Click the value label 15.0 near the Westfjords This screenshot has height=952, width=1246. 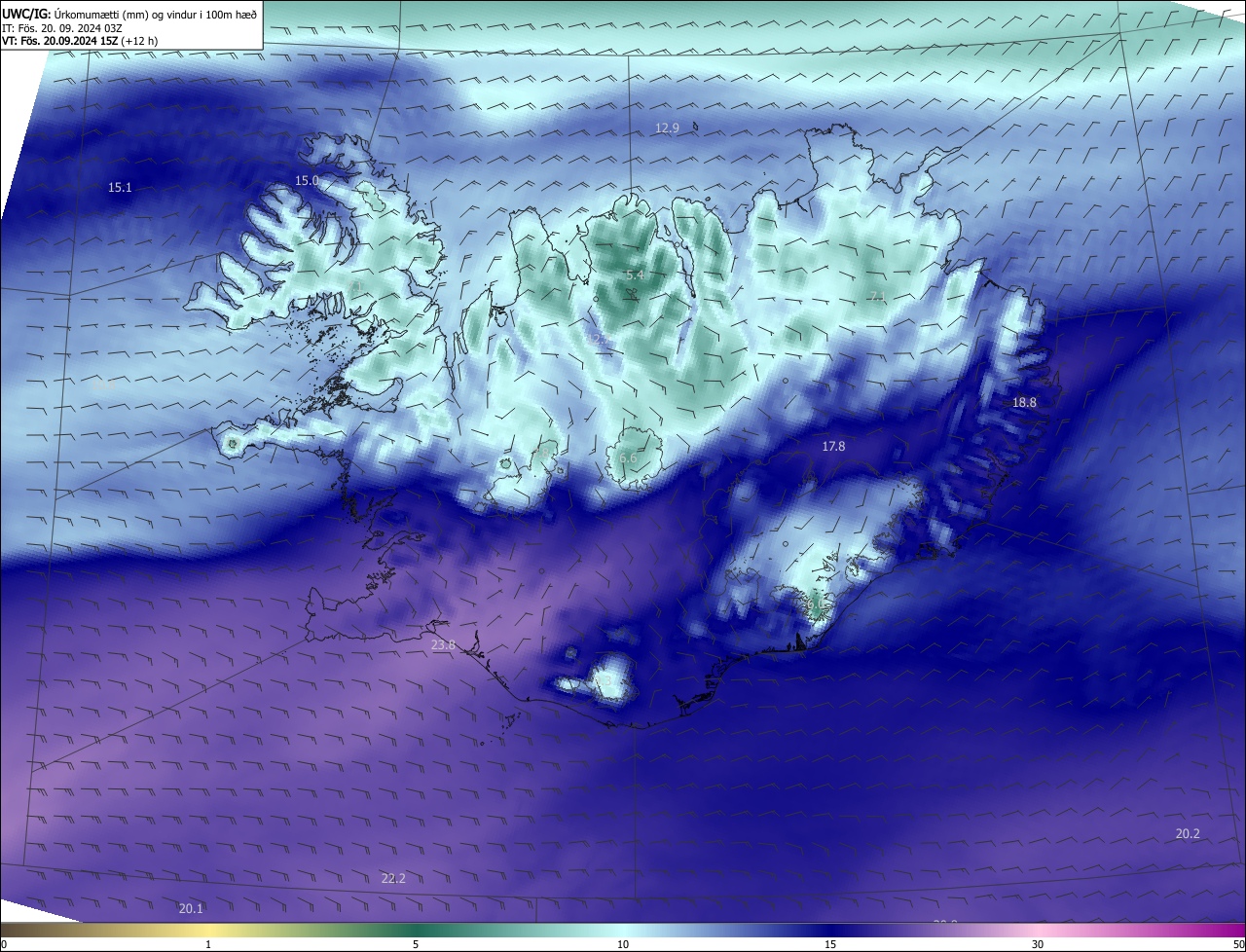pyautogui.click(x=307, y=181)
